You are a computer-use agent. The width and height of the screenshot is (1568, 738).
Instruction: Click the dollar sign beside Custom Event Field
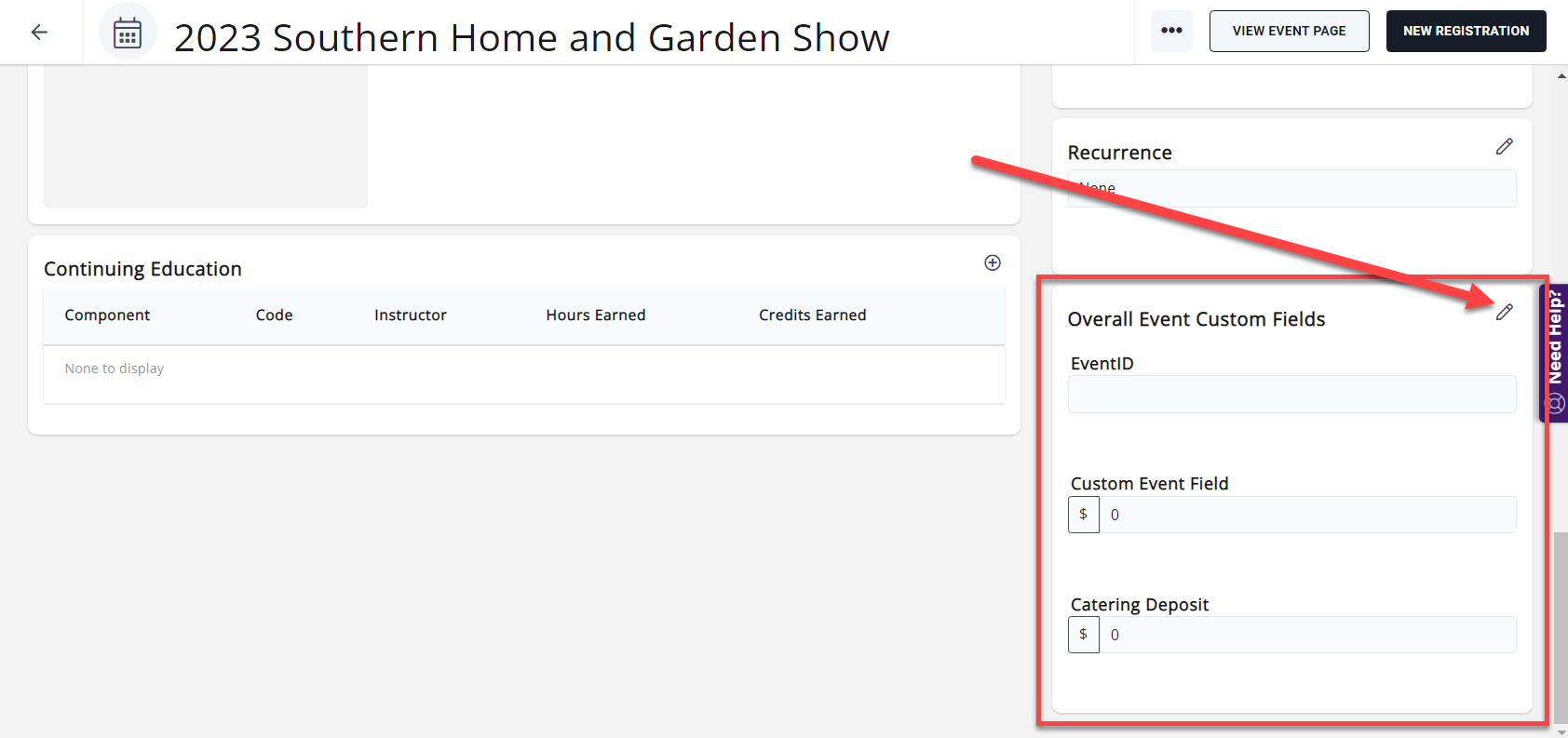1083,515
